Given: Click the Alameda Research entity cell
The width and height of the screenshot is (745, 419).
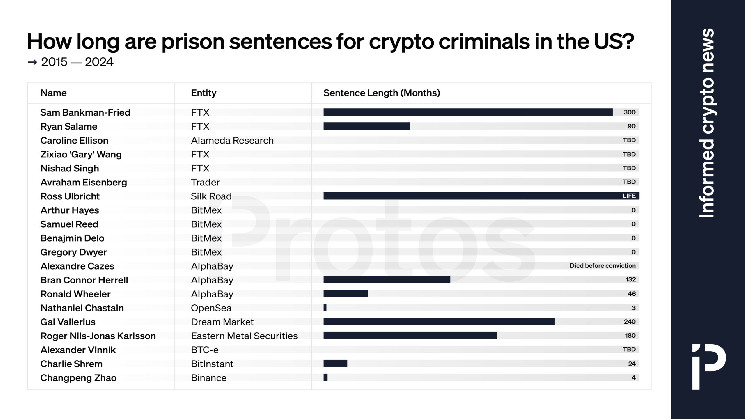Looking at the screenshot, I should coord(231,140).
